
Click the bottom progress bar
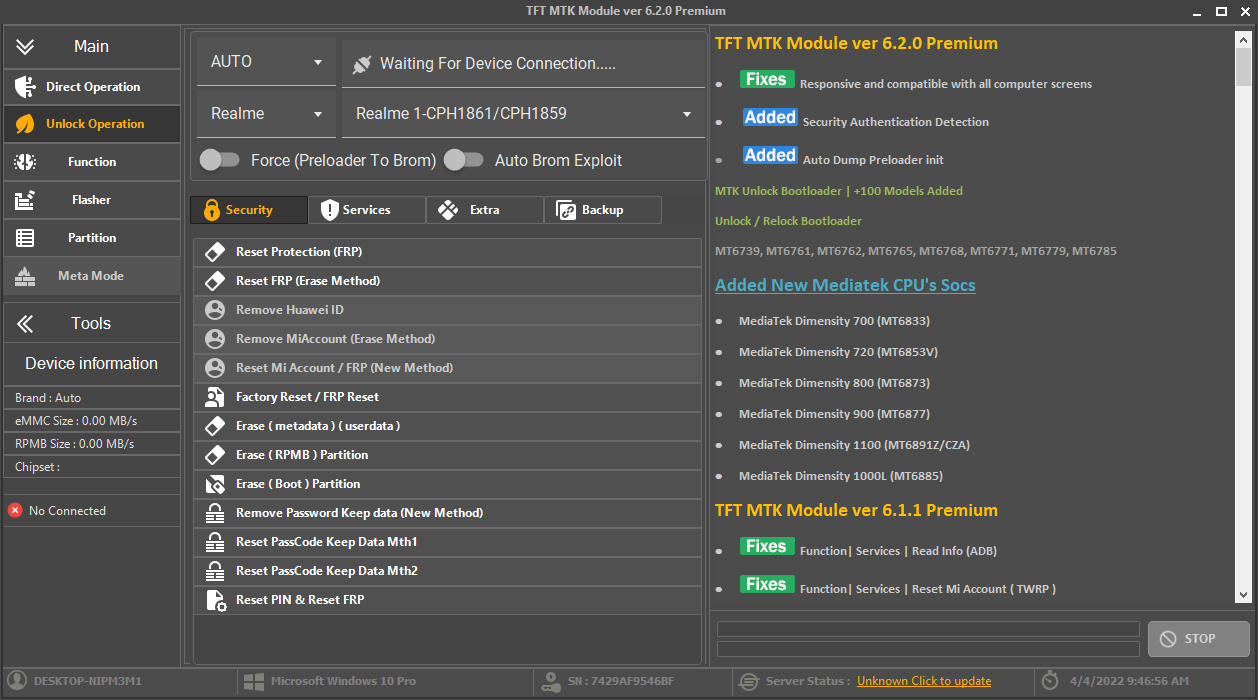tap(928, 650)
